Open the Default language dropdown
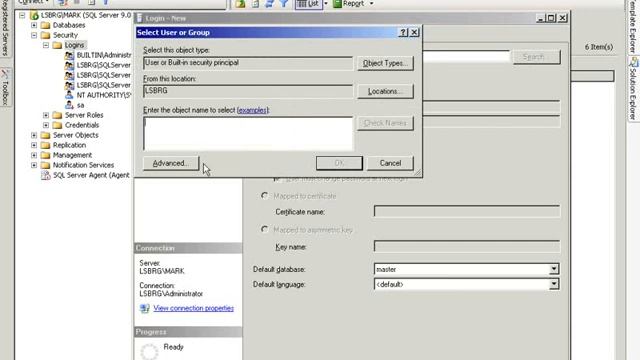Screen dimensions: 640x360 (553, 284)
